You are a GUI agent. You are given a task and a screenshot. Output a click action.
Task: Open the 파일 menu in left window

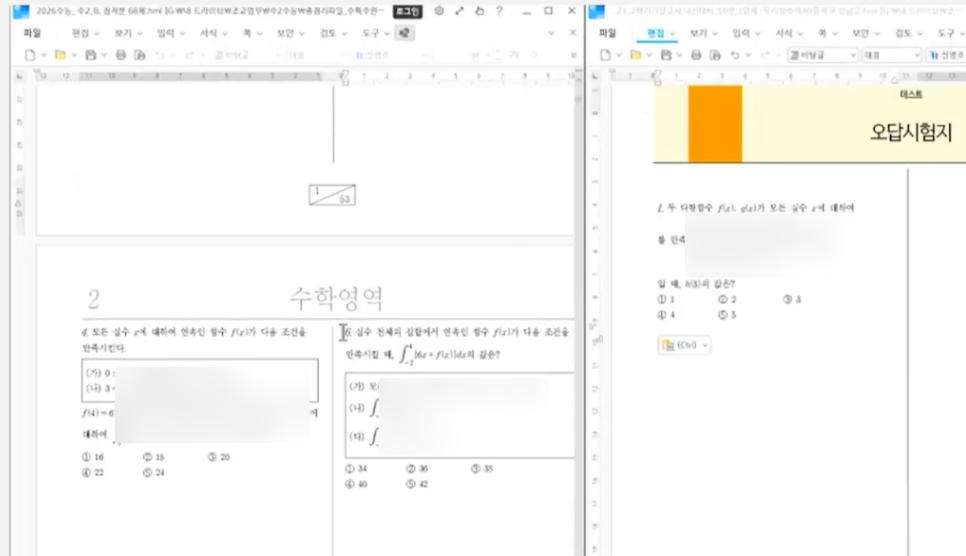(x=32, y=33)
